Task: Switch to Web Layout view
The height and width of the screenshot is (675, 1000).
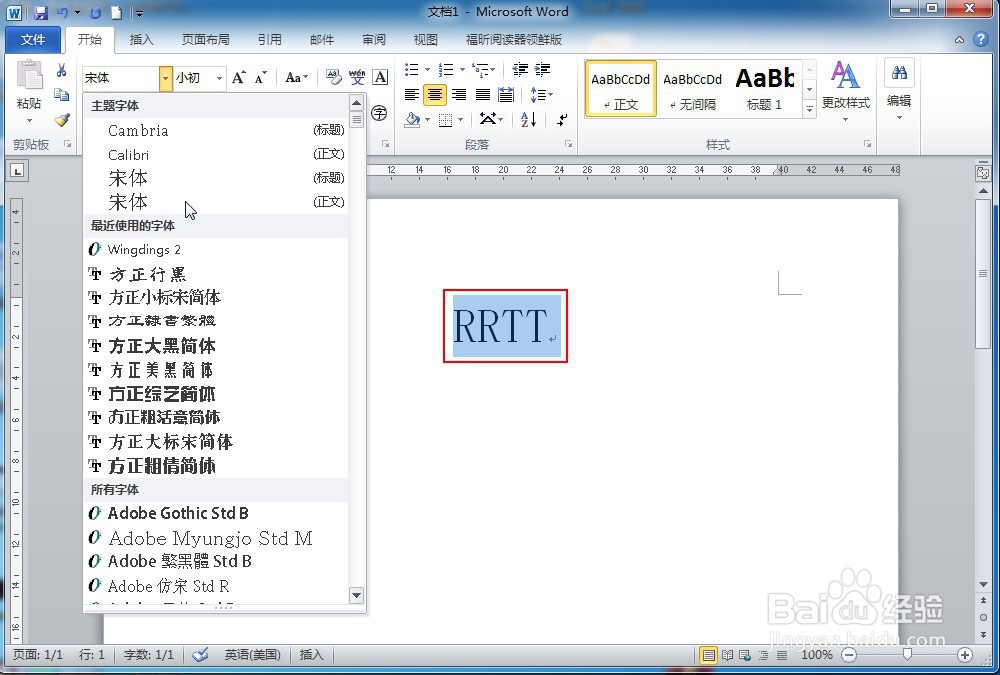Action: click(x=745, y=655)
